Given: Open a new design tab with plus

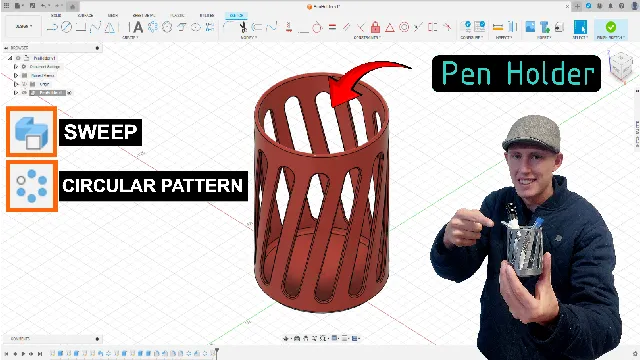Looking at the screenshot, I should [x=577, y=6].
